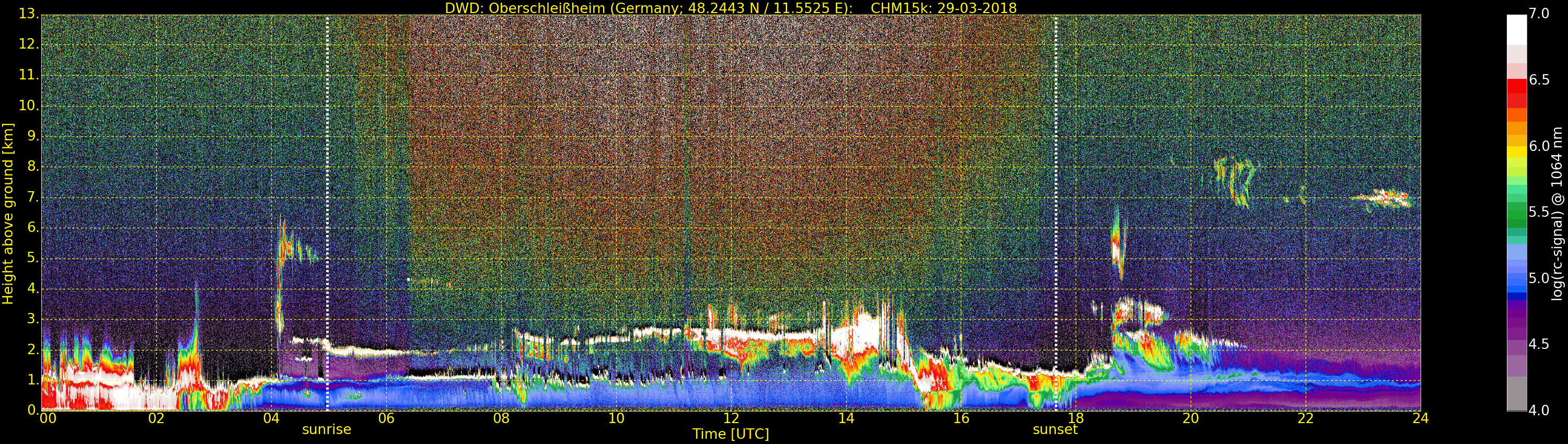Click the '12.' height tick label

29,44
